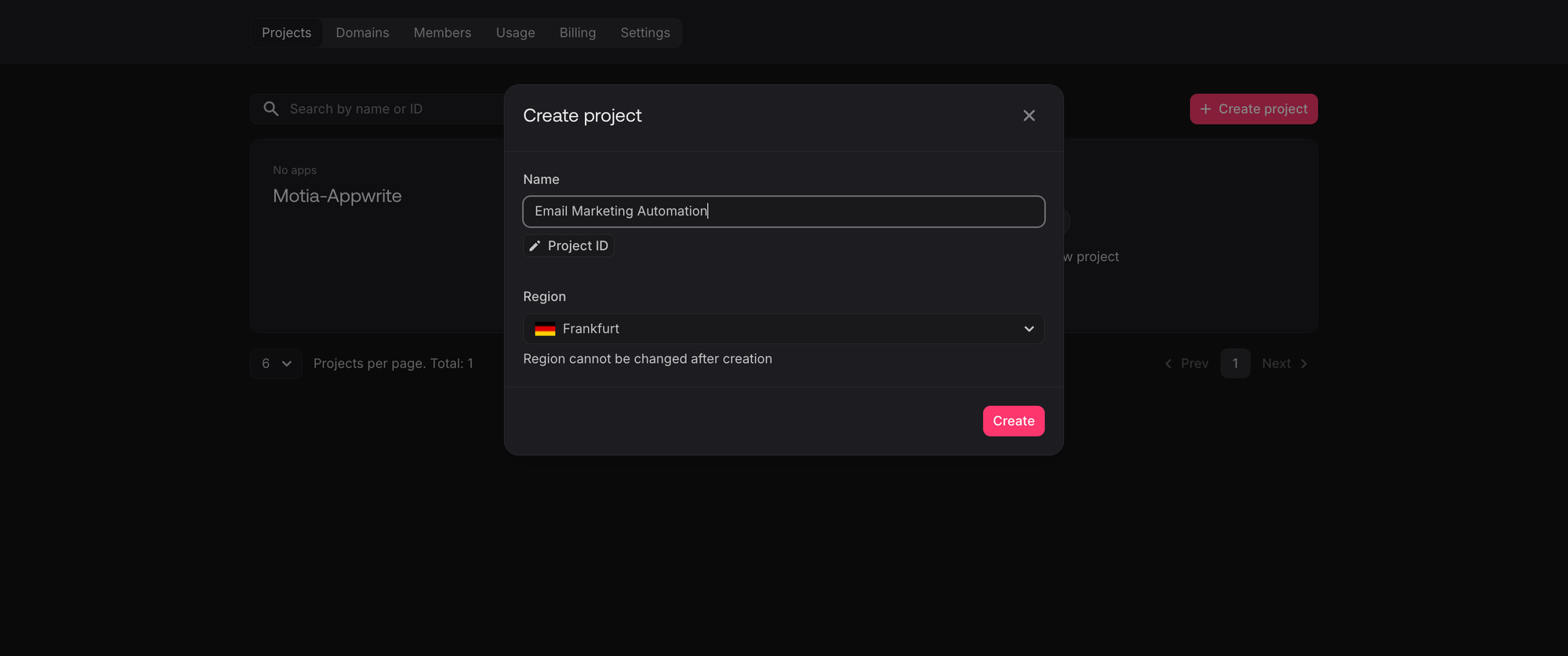Click page number 1 in pagination

[x=1235, y=364]
